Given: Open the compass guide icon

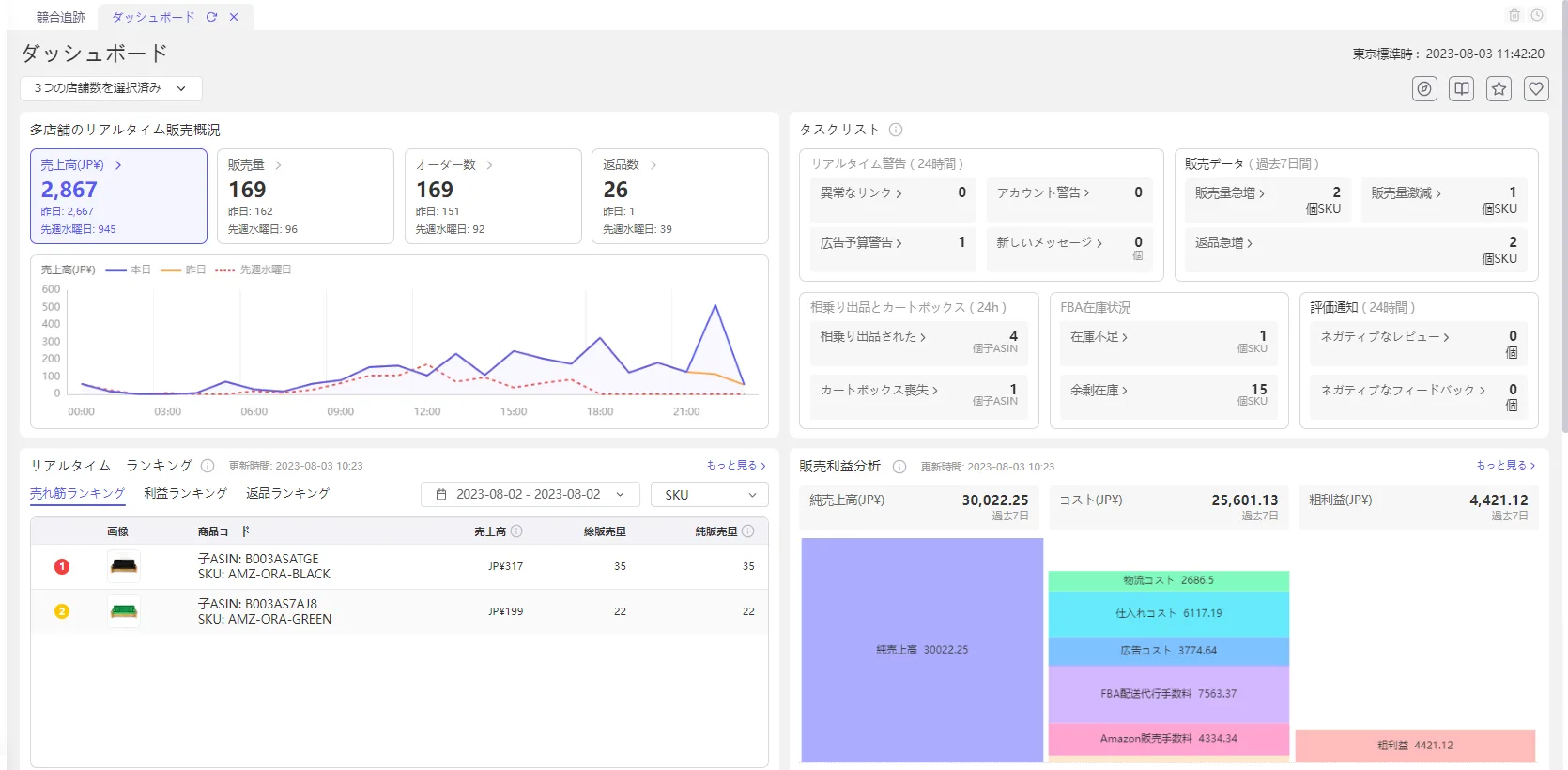Looking at the screenshot, I should coord(1424,88).
